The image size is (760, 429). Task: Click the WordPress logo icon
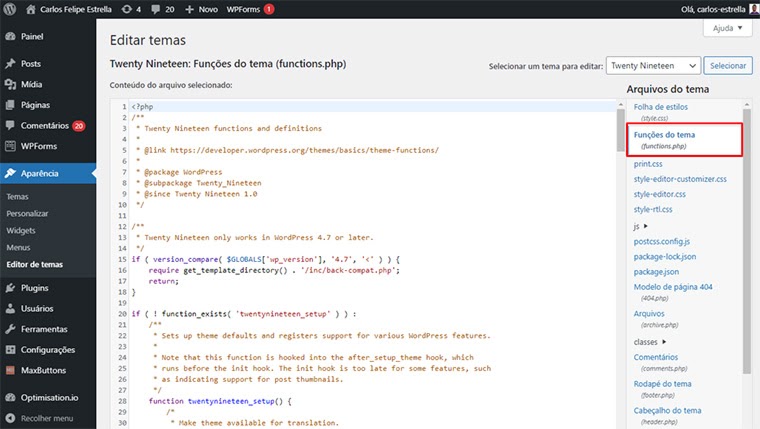11,9
